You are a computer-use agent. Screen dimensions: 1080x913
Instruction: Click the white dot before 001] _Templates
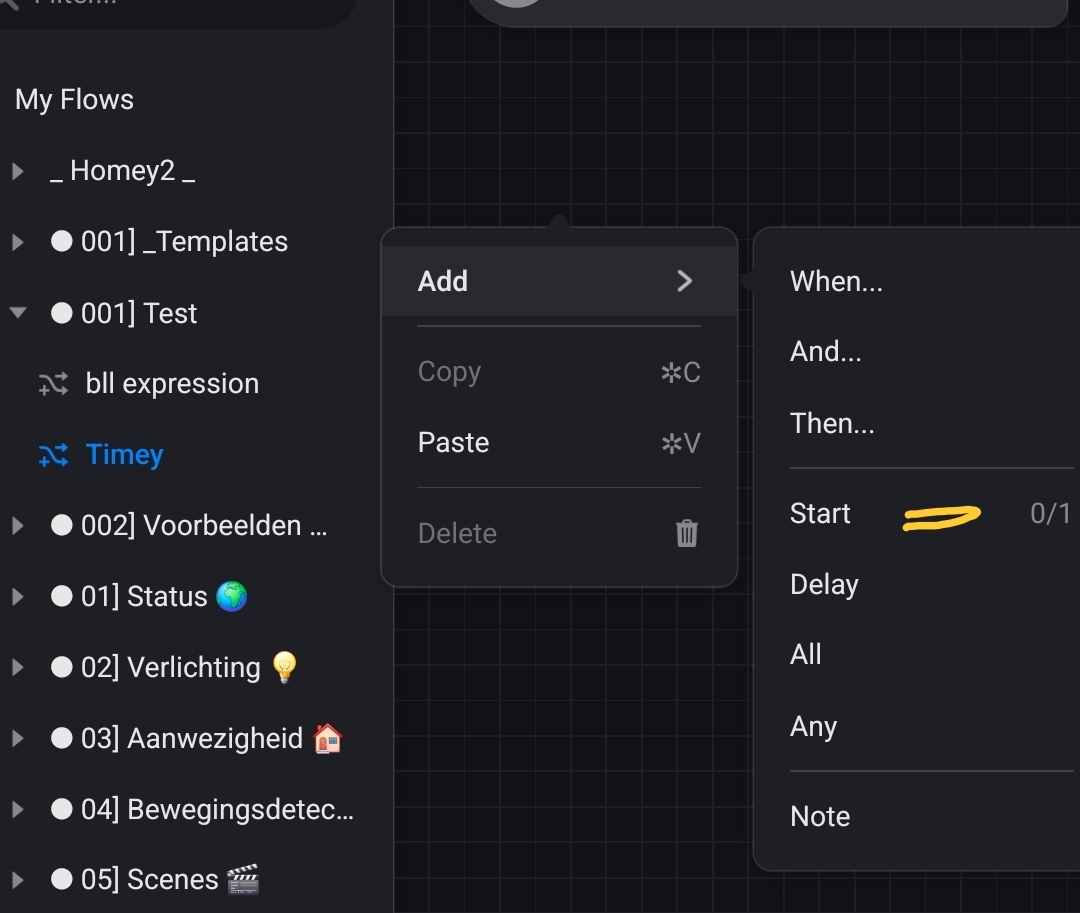[x=62, y=241]
